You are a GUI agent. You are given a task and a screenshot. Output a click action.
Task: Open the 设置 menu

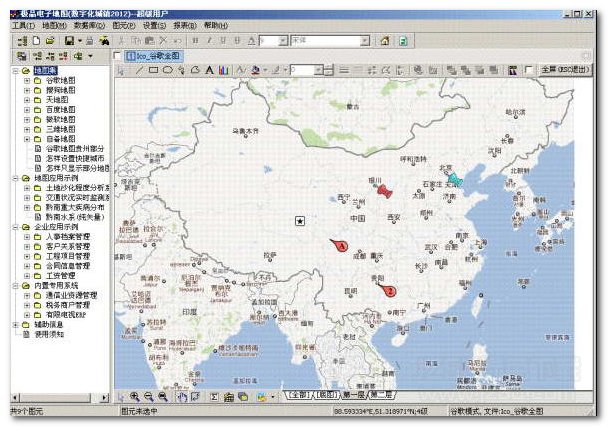pyautogui.click(x=154, y=26)
